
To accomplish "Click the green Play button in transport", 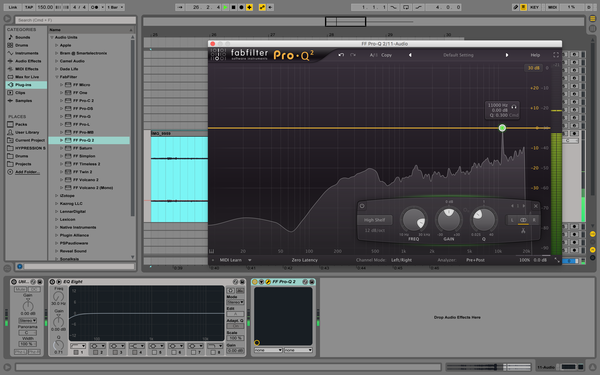I will [x=225, y=7].
